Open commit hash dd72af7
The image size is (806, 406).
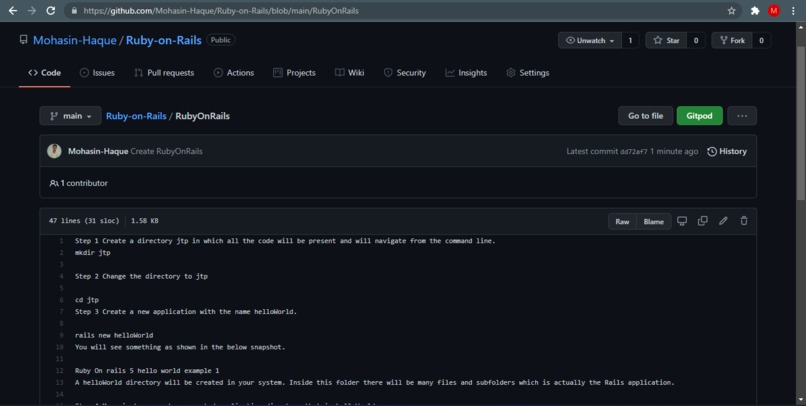[634, 152]
